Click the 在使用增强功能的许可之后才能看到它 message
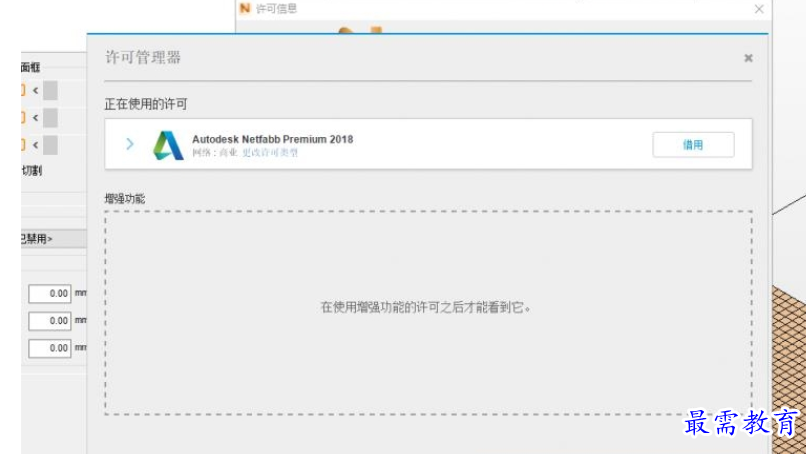This screenshot has height=454, width=806. point(426,307)
